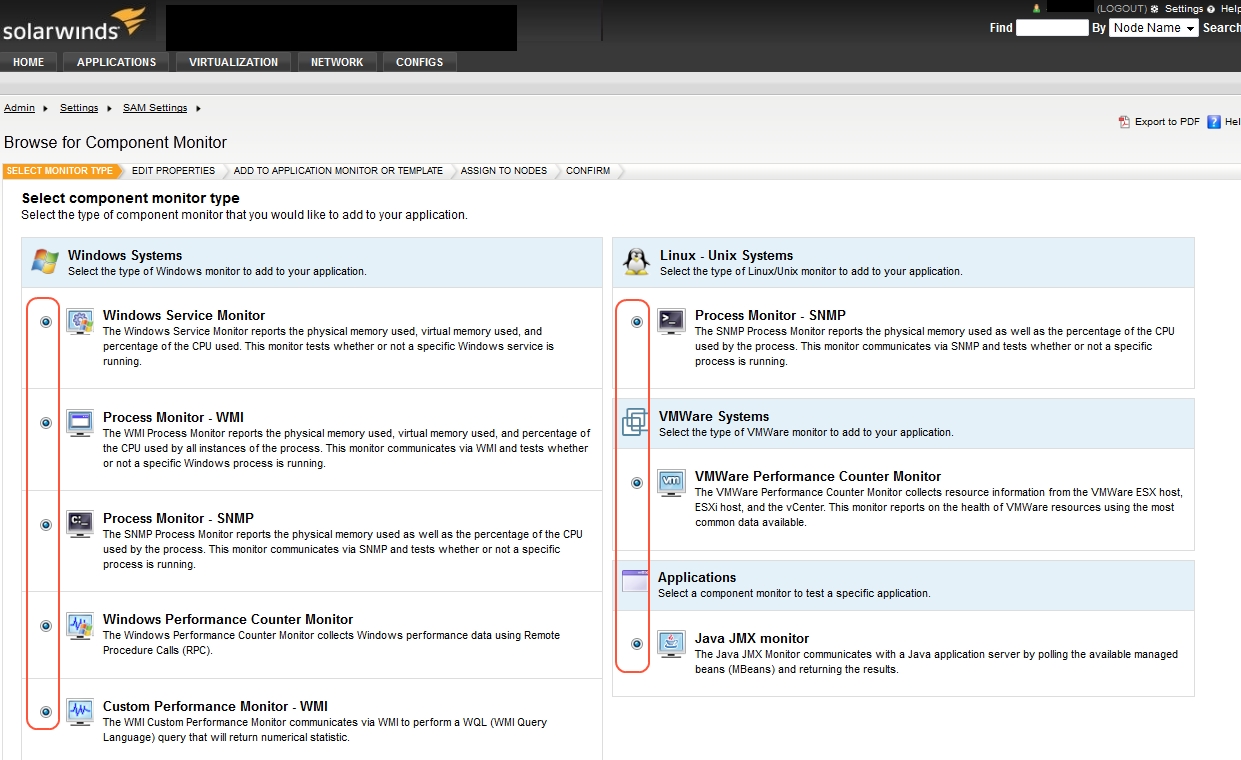Select Windows Process Monitor - SNMP radio button
1241x760 pixels.
[x=46, y=525]
